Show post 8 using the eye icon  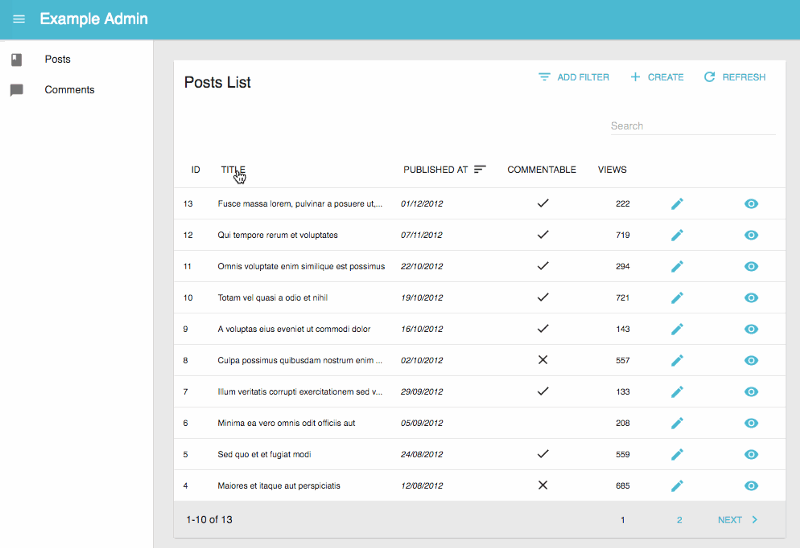[752, 360]
